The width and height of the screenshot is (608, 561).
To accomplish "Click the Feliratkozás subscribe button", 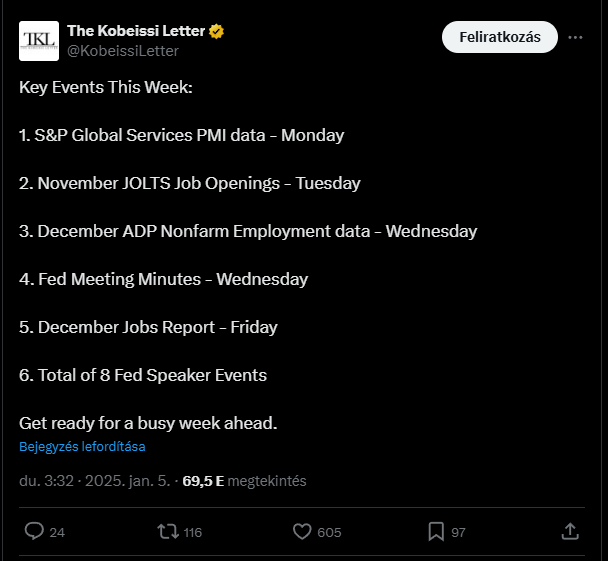I will coord(500,37).
